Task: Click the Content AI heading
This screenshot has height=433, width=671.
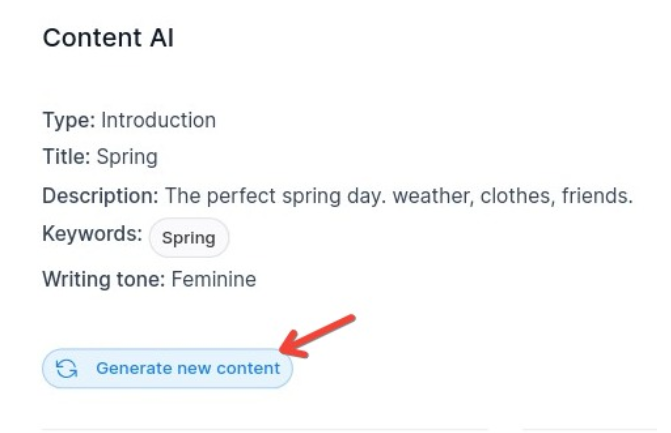Action: (x=108, y=40)
